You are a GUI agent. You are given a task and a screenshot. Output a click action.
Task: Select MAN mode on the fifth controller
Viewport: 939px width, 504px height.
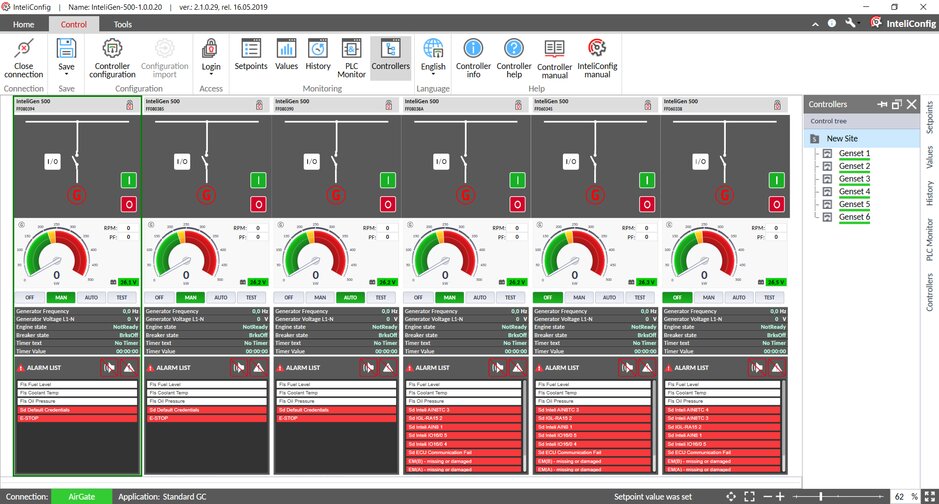tap(579, 297)
